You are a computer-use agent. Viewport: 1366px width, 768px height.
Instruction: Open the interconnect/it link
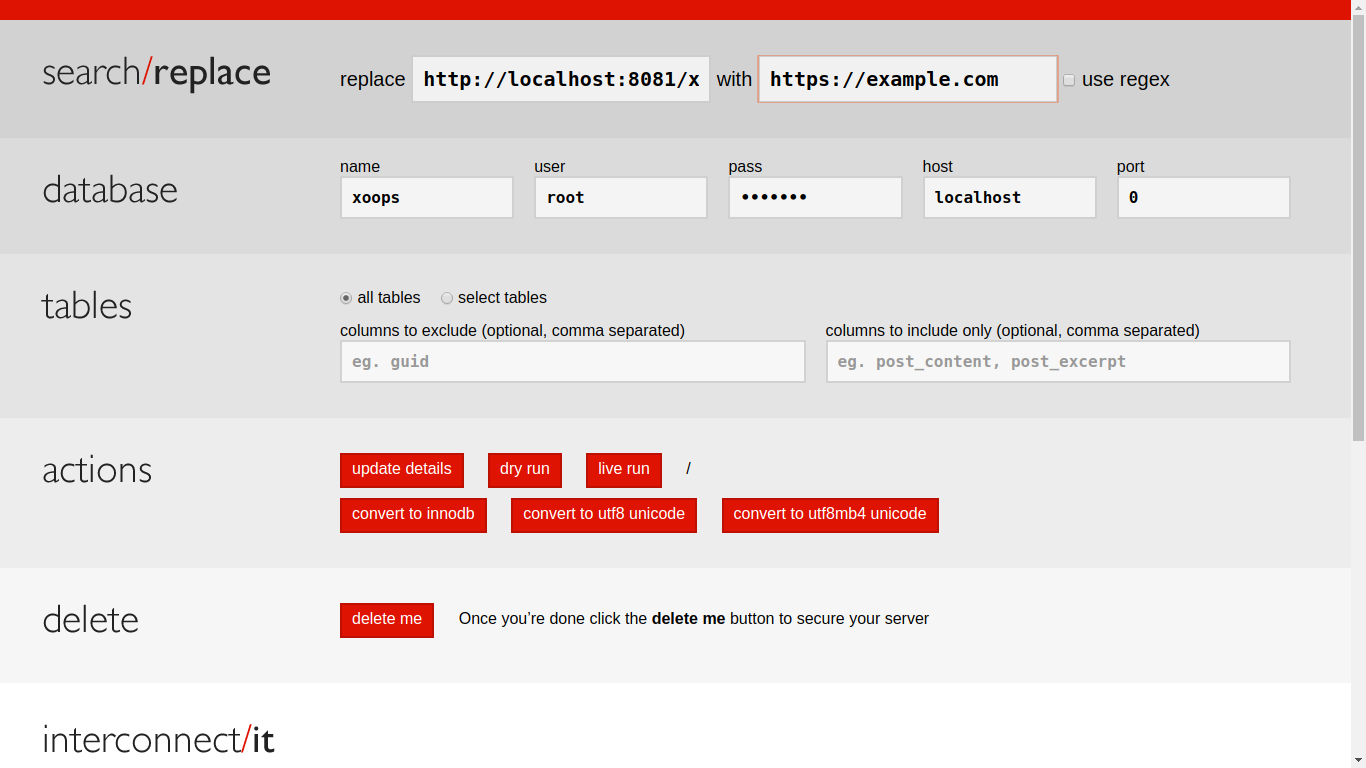point(158,740)
